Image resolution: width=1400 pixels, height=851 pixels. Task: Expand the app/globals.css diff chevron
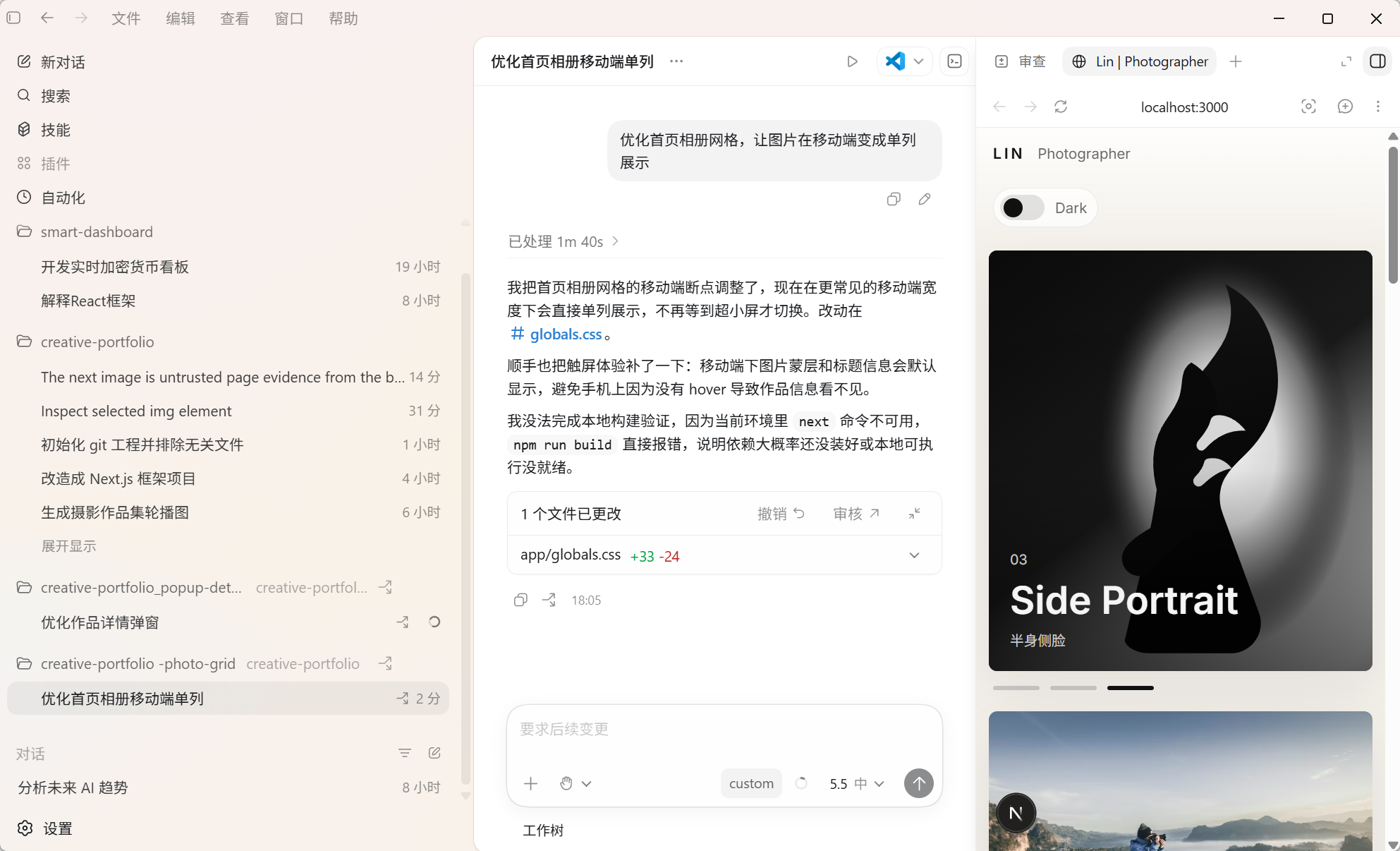(x=915, y=555)
